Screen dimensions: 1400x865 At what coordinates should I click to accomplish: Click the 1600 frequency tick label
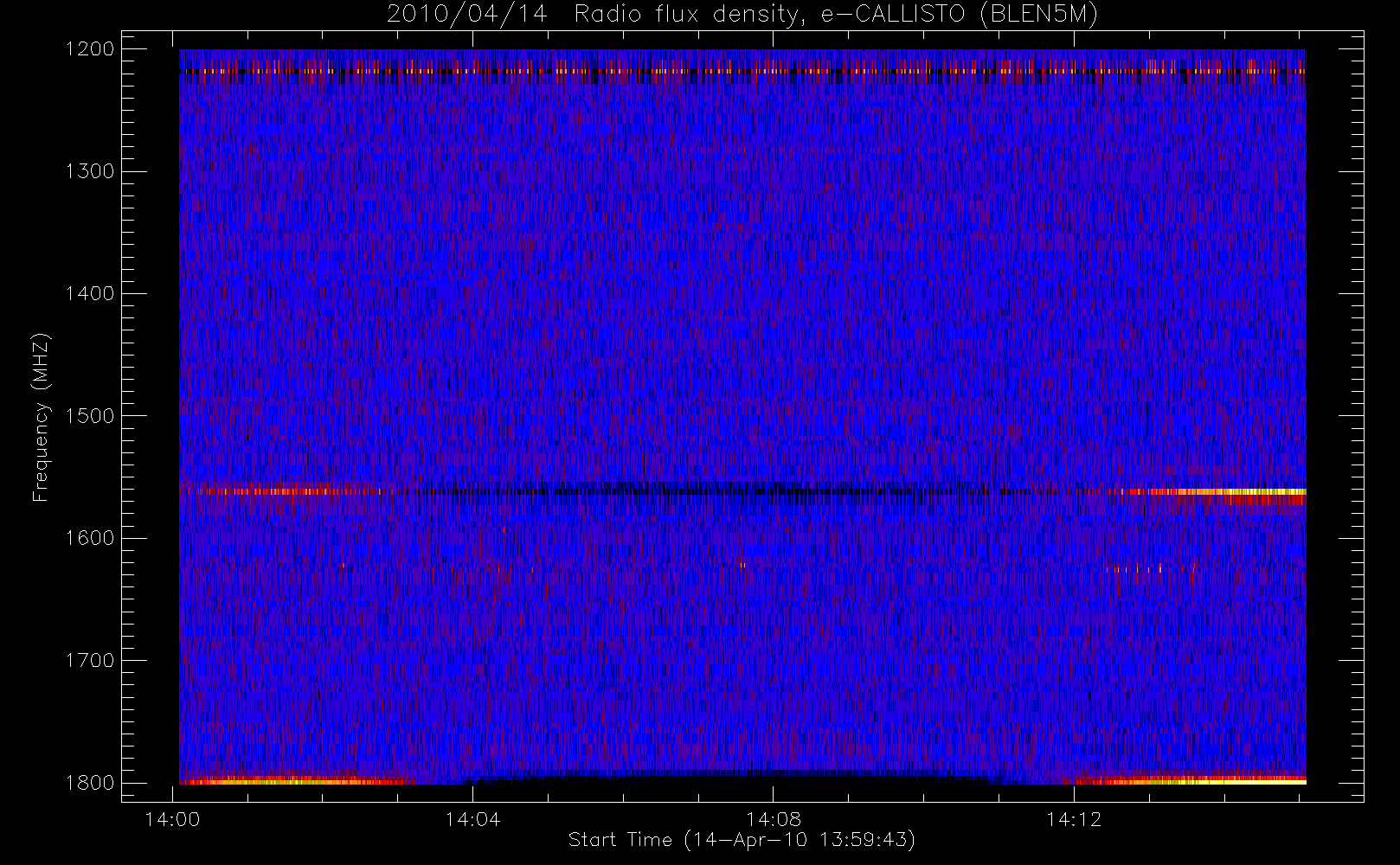(90, 538)
